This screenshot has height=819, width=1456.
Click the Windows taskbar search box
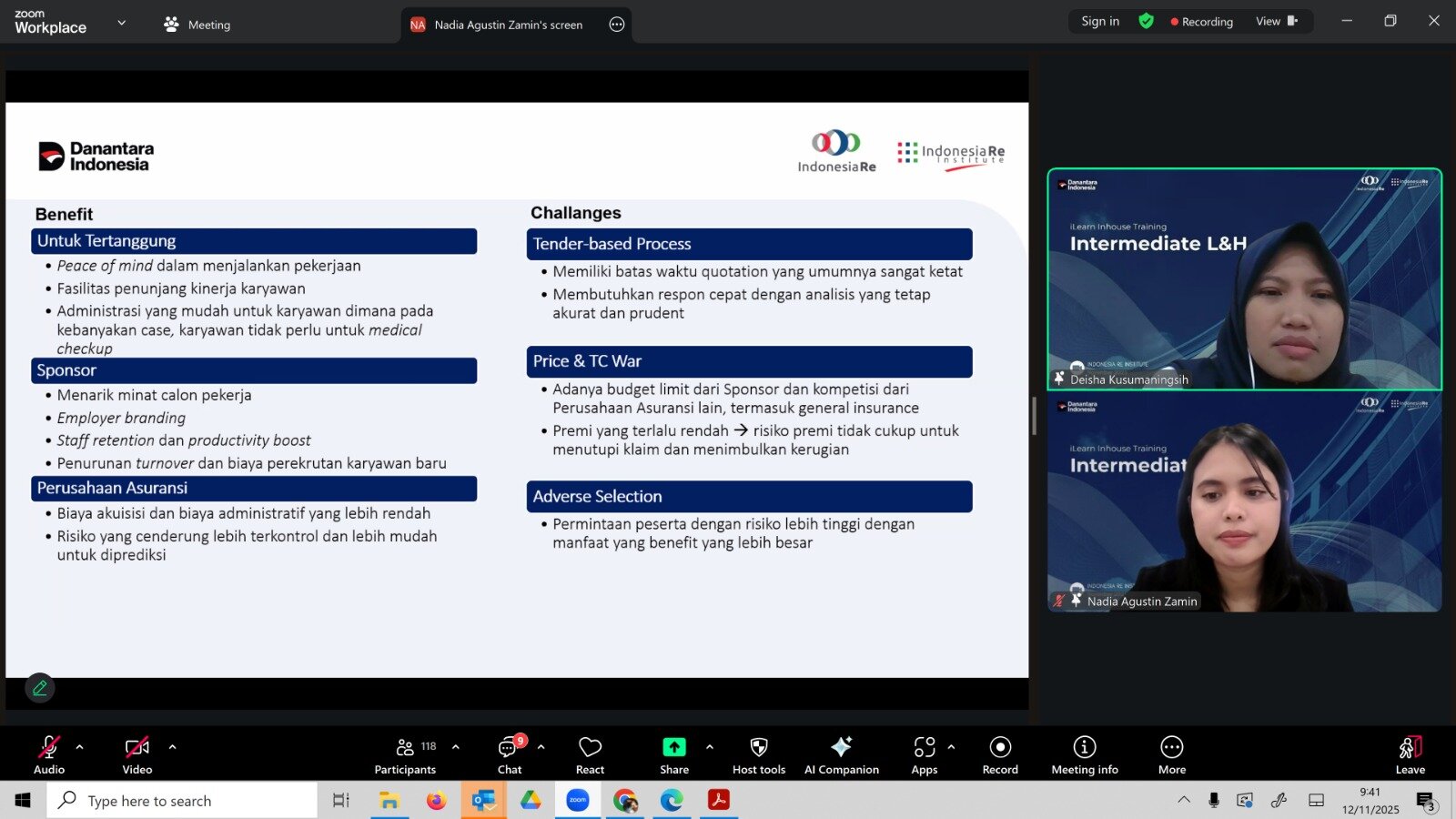pyautogui.click(x=182, y=801)
